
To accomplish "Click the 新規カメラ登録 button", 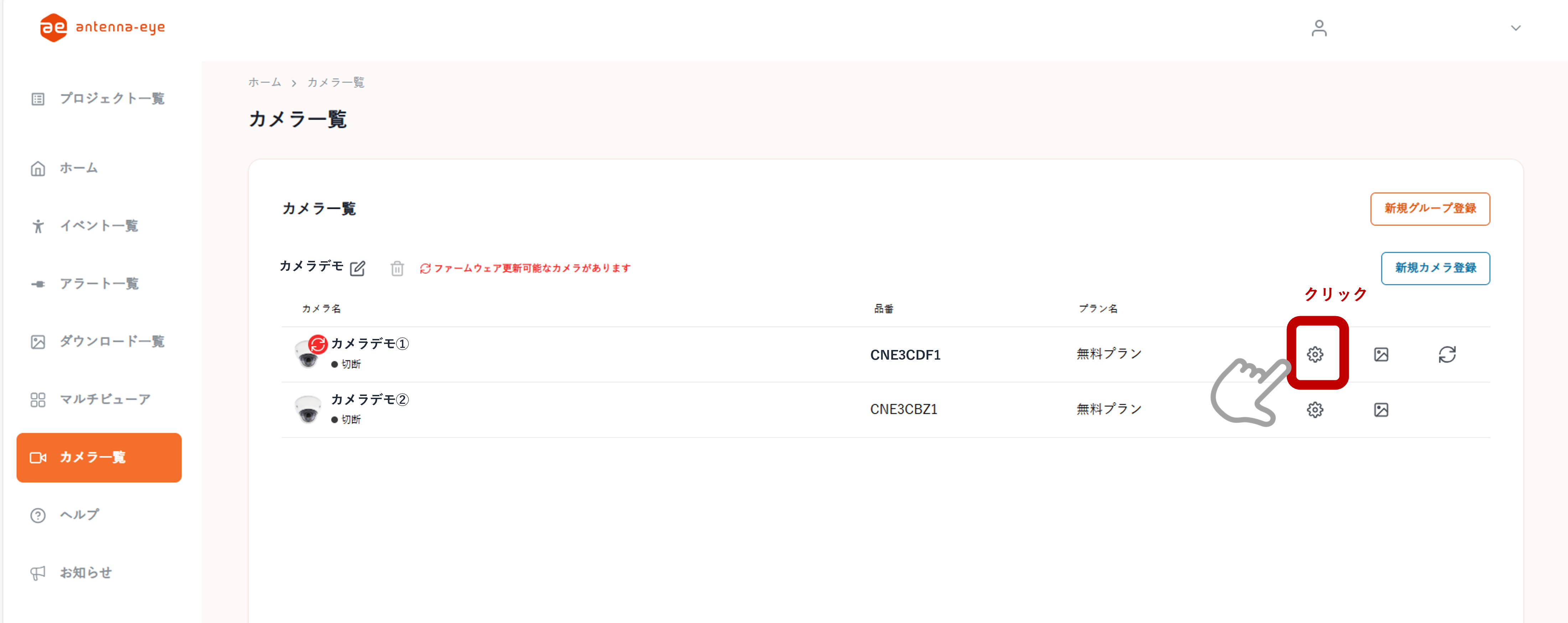I will pos(1435,268).
